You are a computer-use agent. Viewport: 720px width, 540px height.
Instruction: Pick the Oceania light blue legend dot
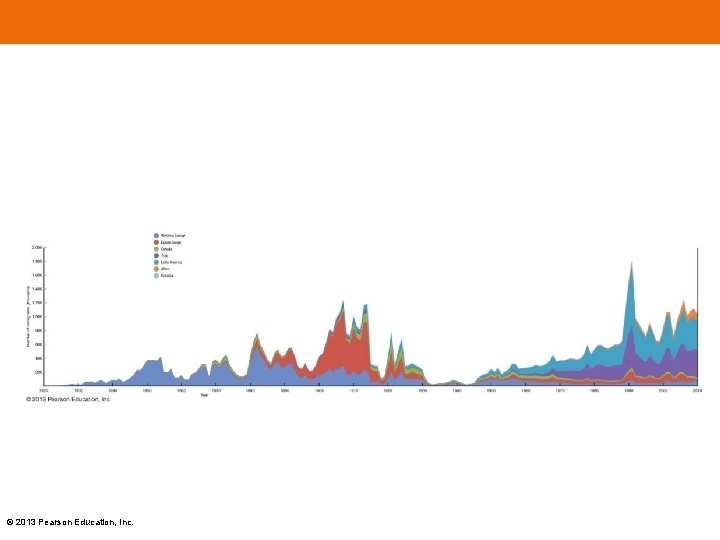click(156, 276)
